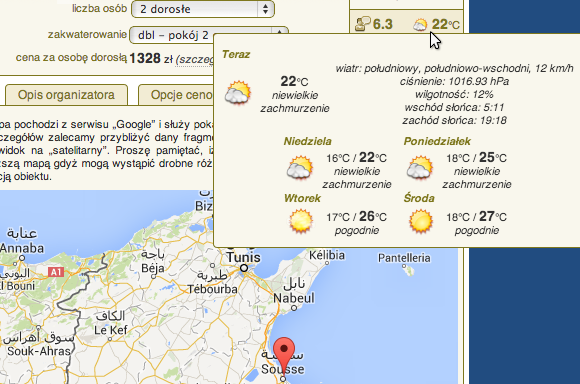Click the Tunis city marker on the map
This screenshot has width=580, height=384.
coord(243,268)
